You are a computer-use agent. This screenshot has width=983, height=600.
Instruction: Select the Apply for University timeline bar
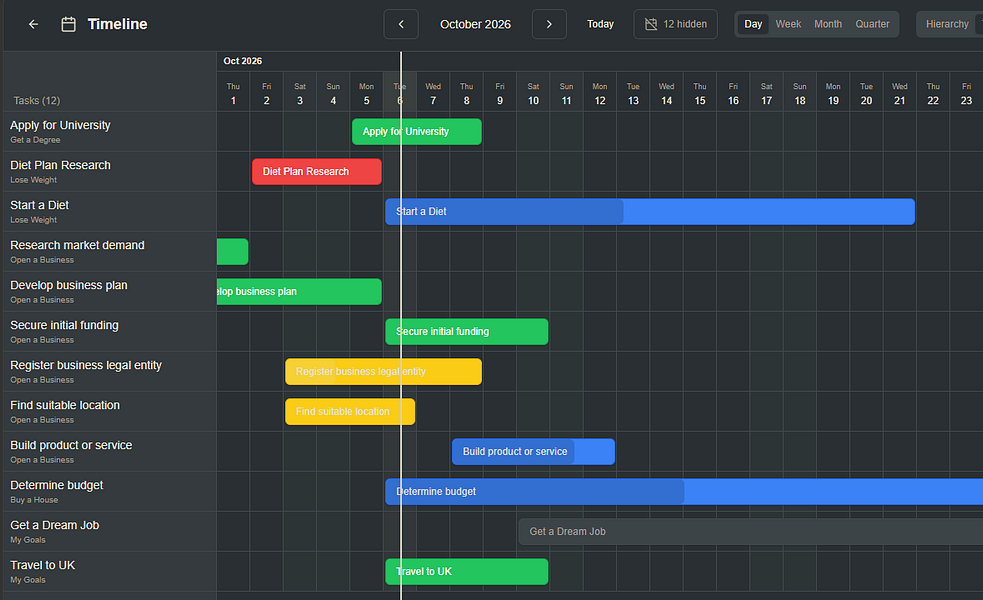(417, 132)
